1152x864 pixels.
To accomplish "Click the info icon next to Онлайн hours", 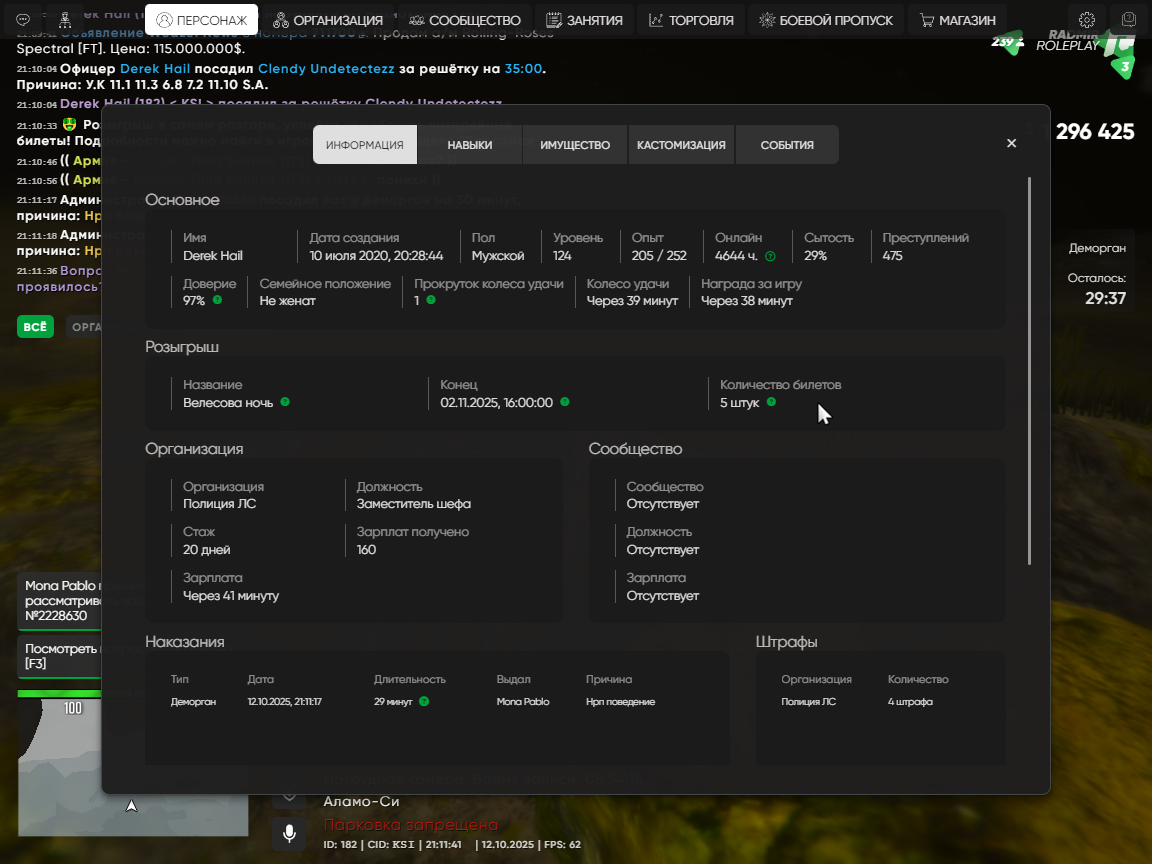I will (770, 256).
